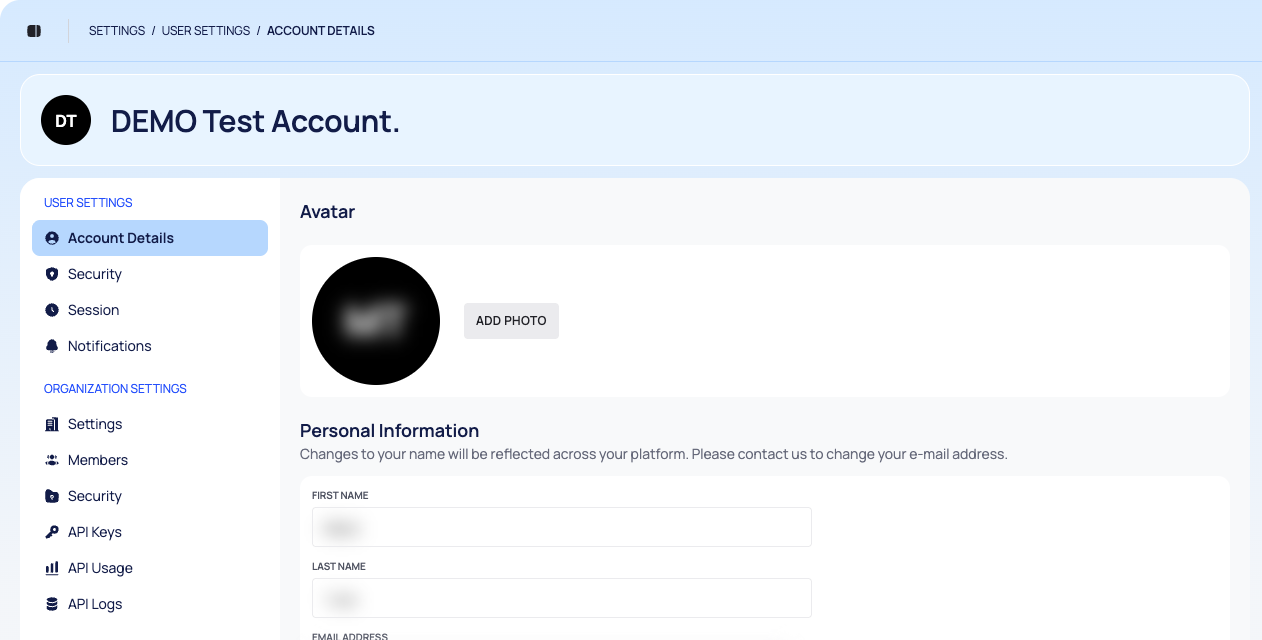The width and height of the screenshot is (1262, 640).
Task: Open the API Keys page
Action: click(x=150, y=532)
